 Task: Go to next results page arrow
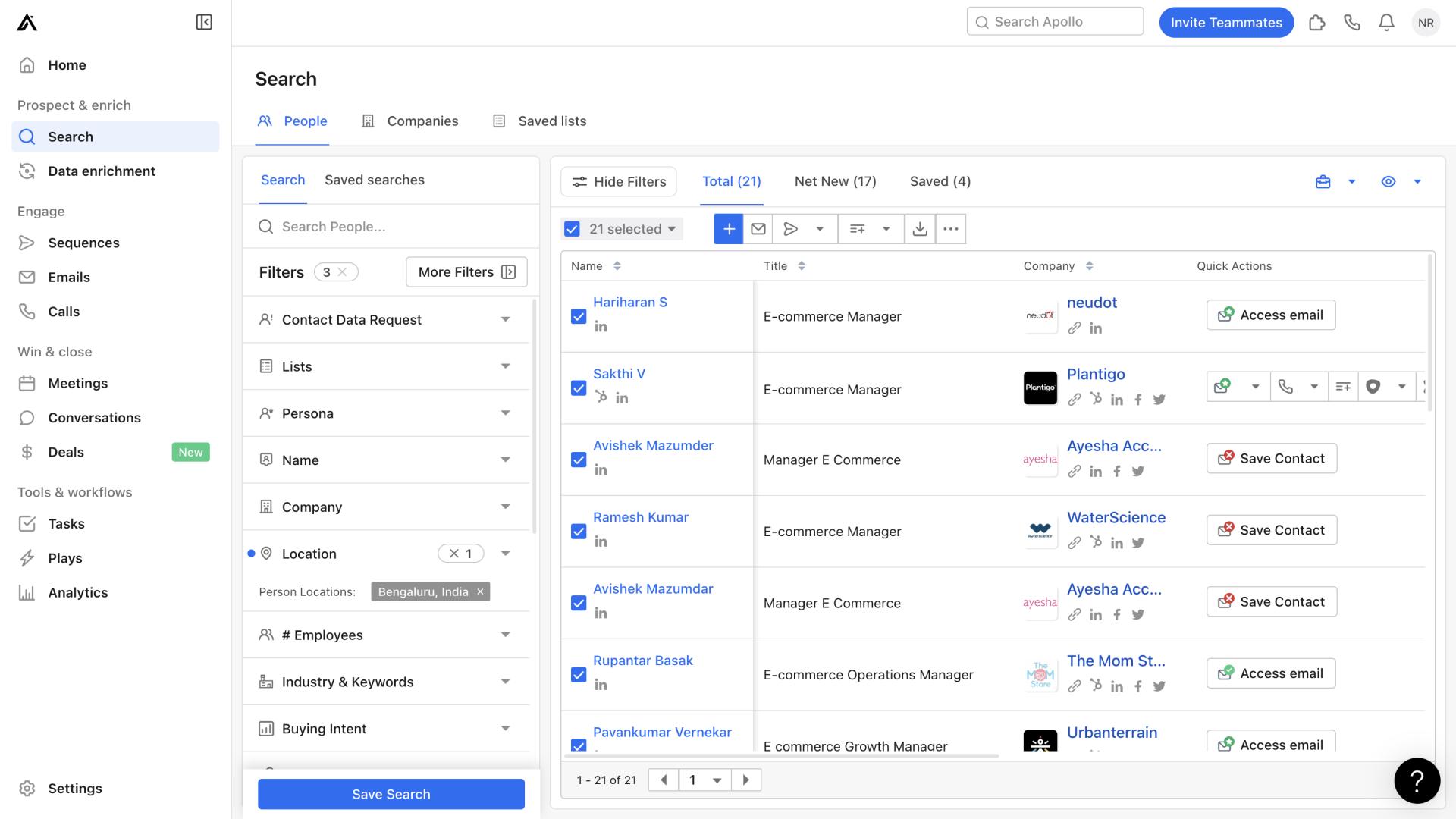(746, 780)
